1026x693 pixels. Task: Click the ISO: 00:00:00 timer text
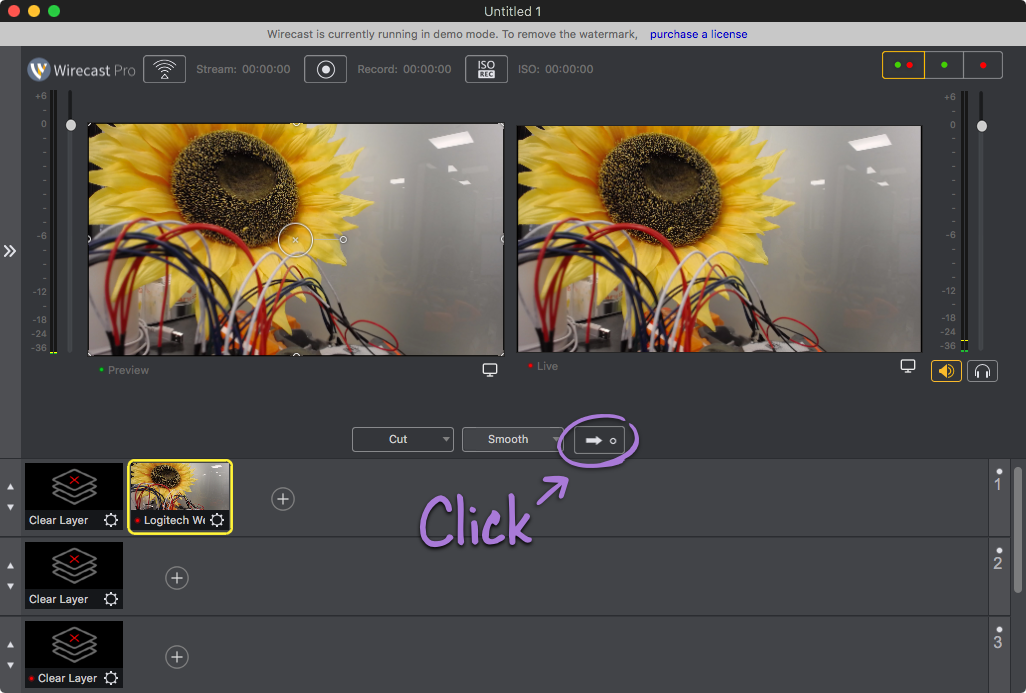pyautogui.click(x=556, y=69)
